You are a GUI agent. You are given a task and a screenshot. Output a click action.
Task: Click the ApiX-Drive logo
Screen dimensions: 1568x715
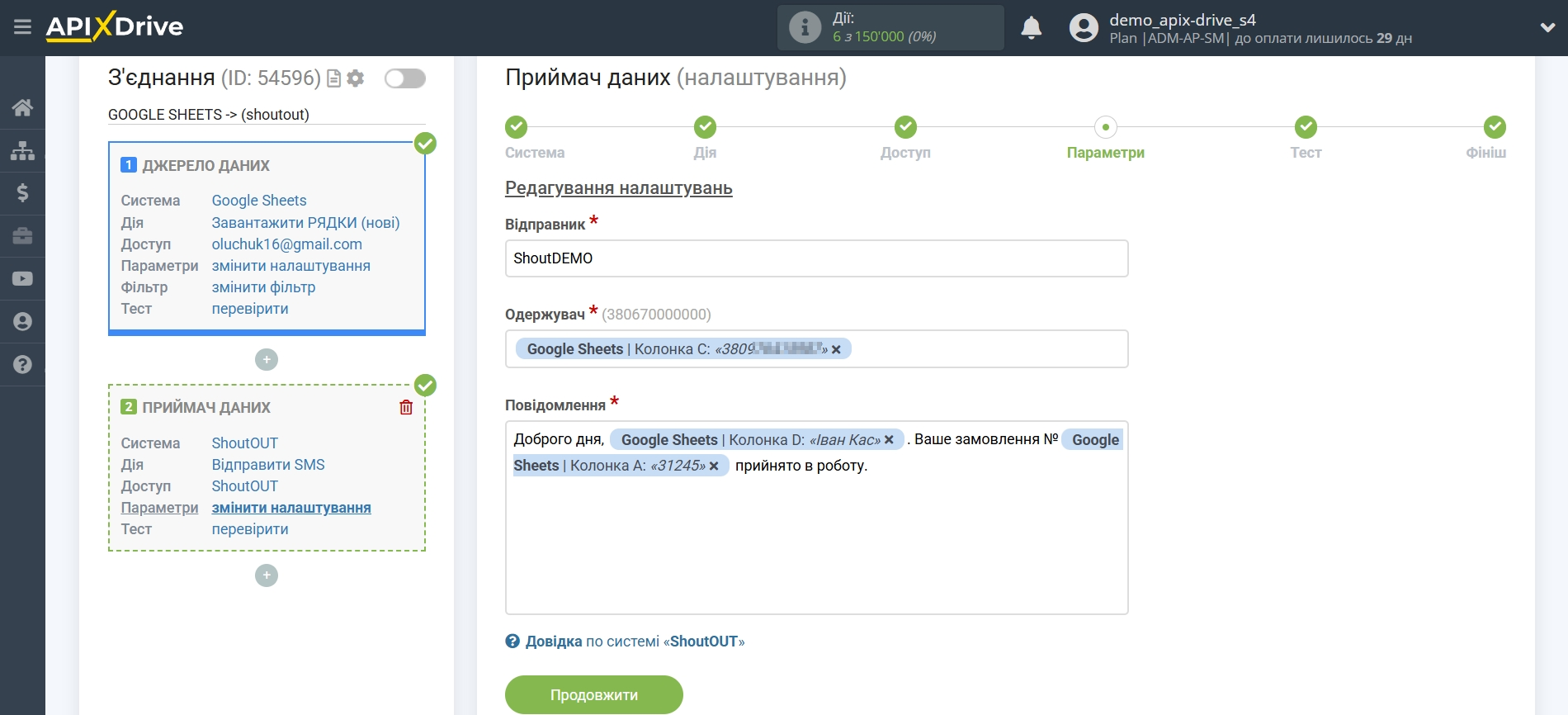(115, 26)
